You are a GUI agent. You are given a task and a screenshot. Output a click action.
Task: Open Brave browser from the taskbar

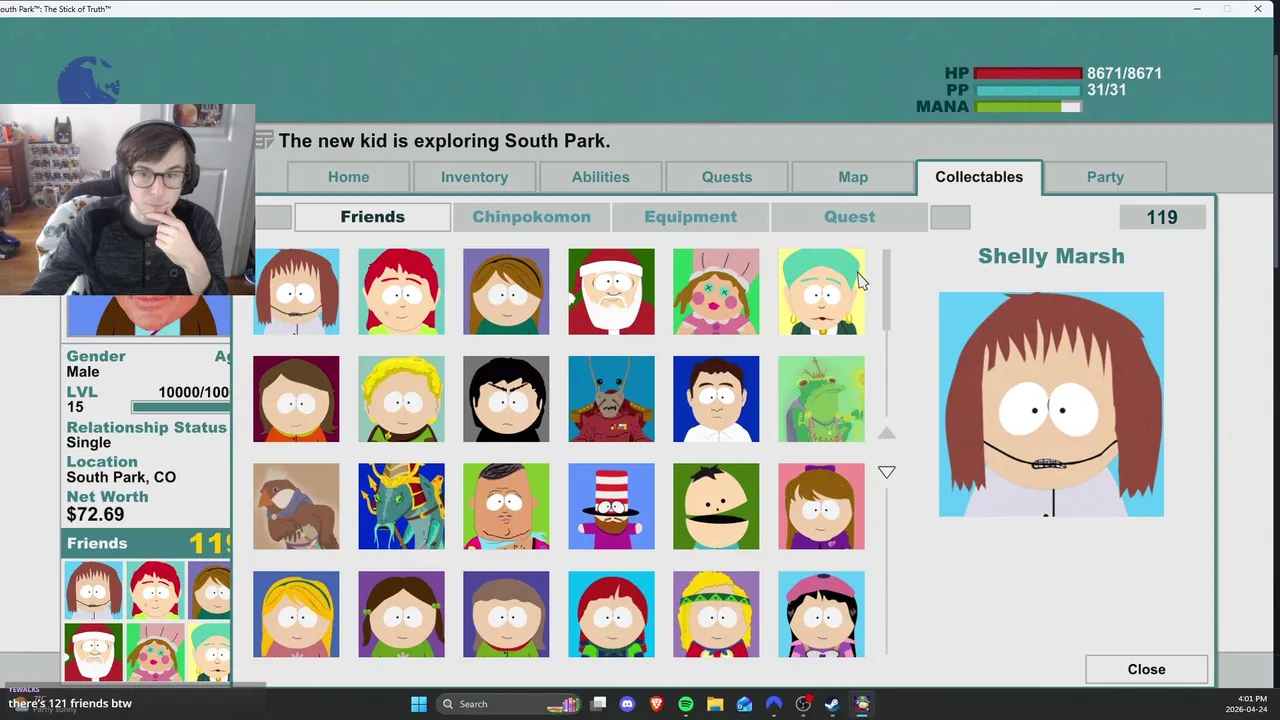(657, 704)
